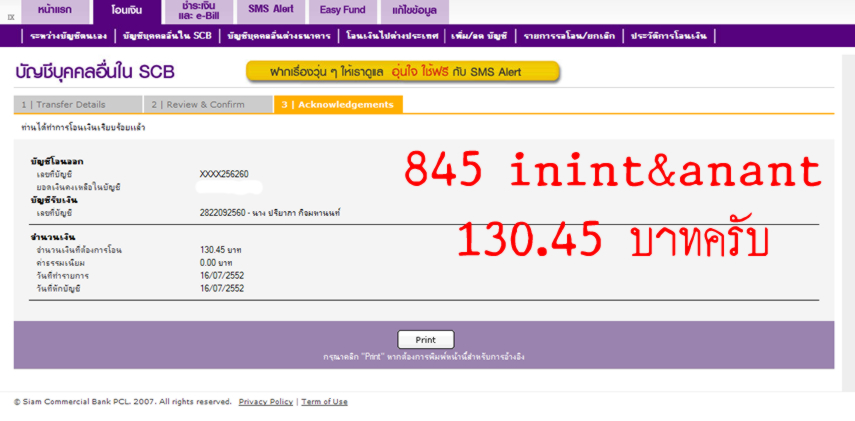Click the ยอดเงินคงเหลือในบัญชี label
This screenshot has width=855, height=421.
click(79, 187)
